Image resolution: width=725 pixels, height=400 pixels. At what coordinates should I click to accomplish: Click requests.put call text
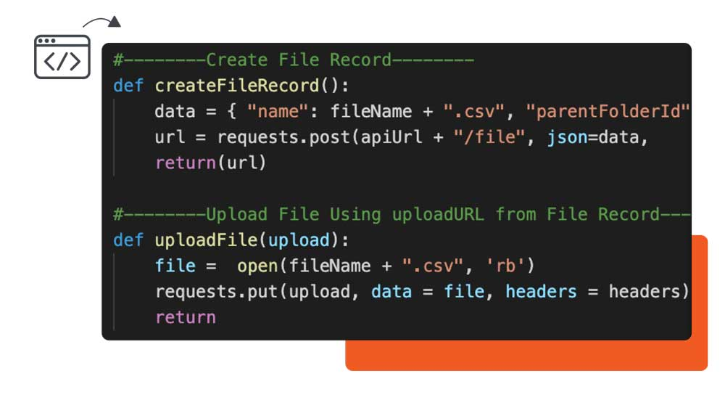216,292
